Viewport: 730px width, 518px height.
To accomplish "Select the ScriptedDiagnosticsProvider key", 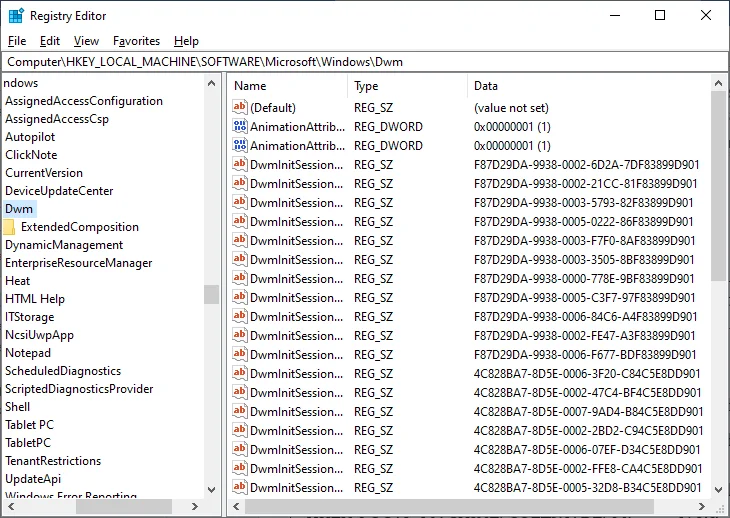I will click(x=79, y=389).
